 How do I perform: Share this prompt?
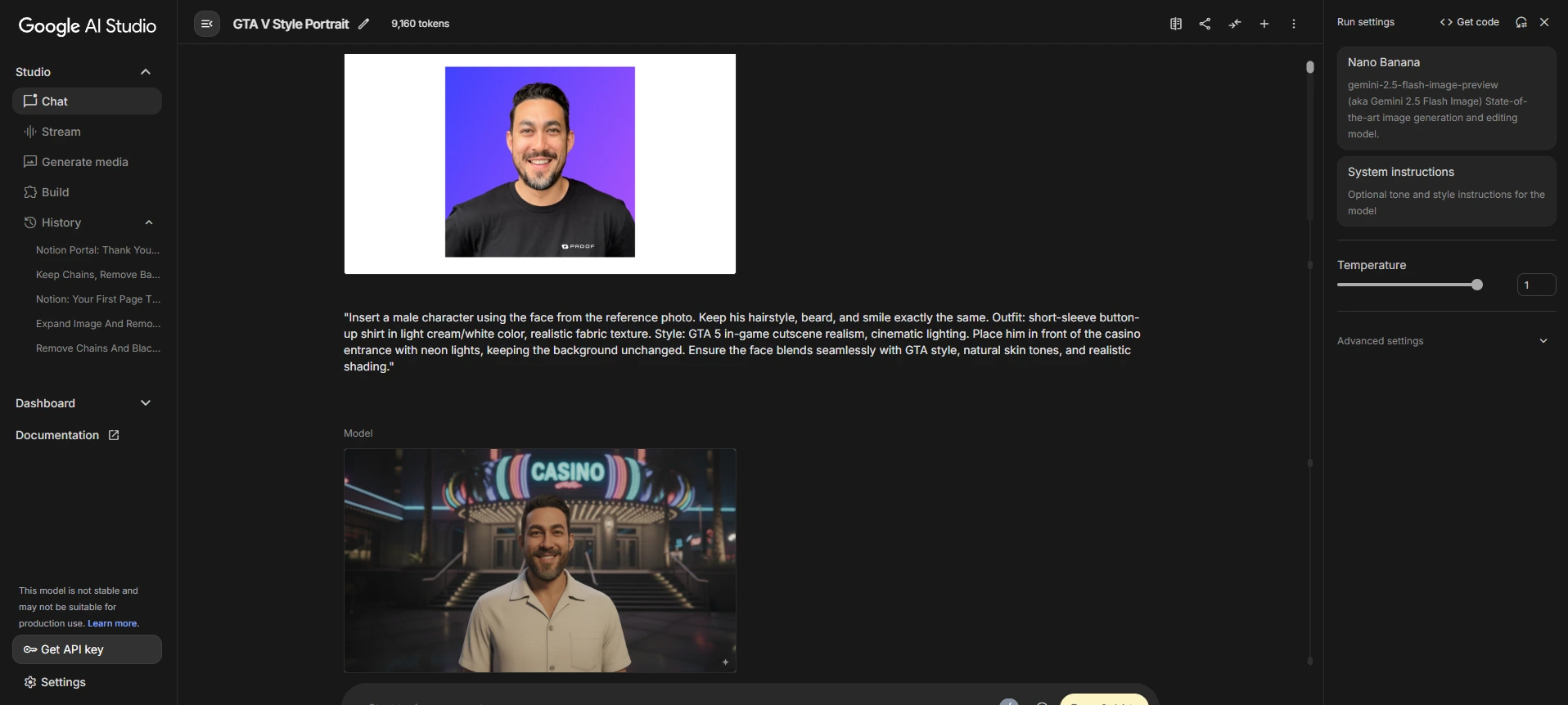[x=1205, y=24]
